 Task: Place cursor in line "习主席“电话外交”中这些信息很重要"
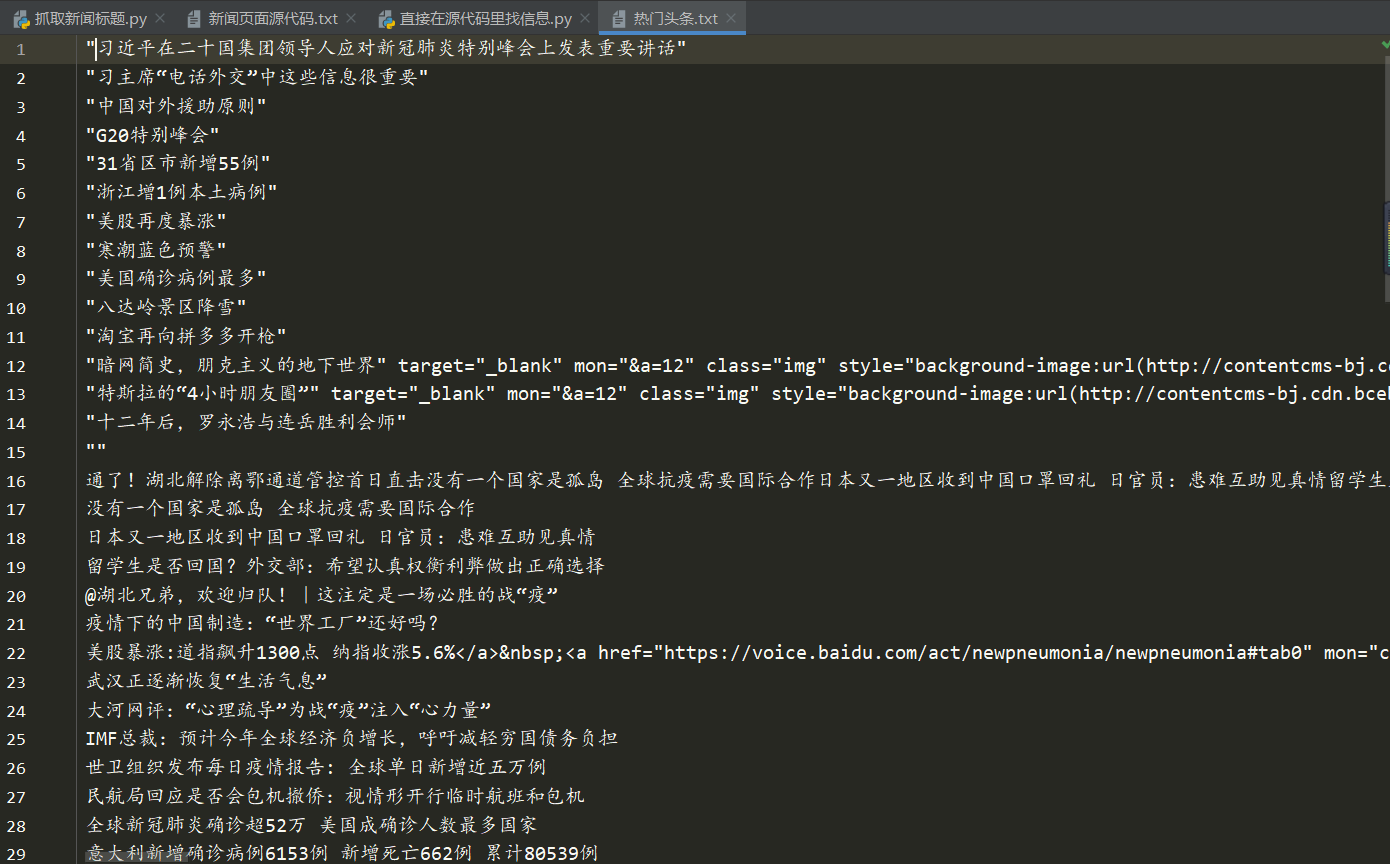pyautogui.click(x=257, y=77)
